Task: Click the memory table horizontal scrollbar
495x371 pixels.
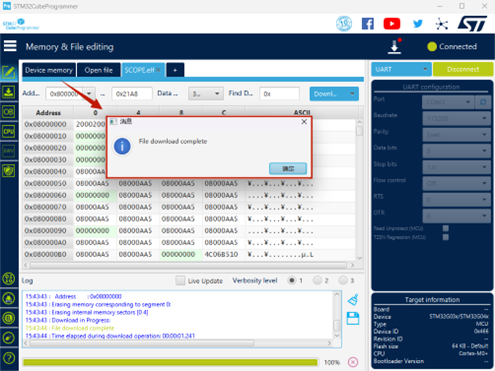Action: pyautogui.click(x=188, y=265)
